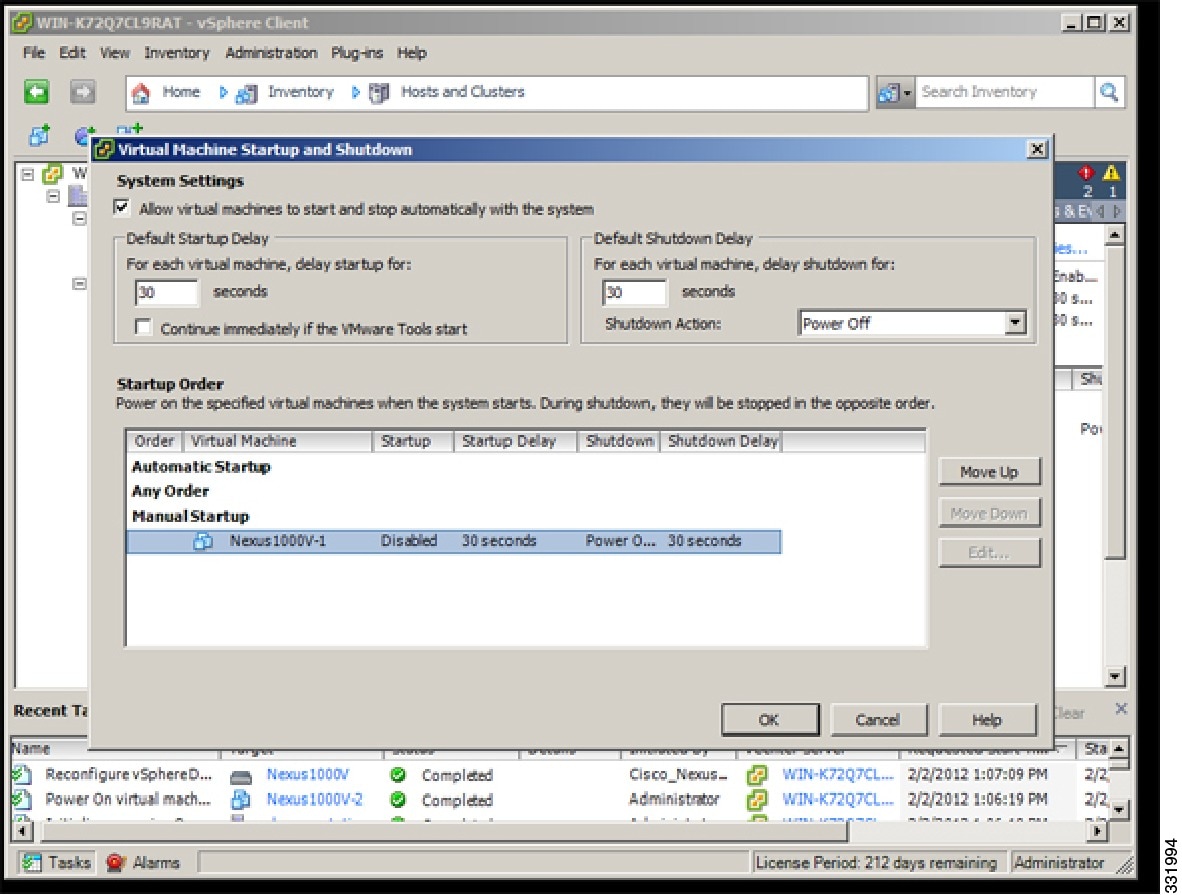Close the Recent Tasks panel with X
Screen dimensions: 1182x895
(x=1121, y=709)
